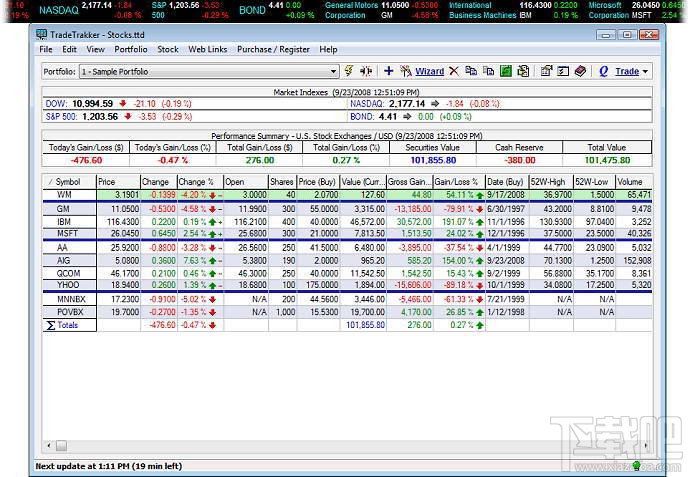
Task: Click the magic wand wizard icon
Action: tap(405, 71)
